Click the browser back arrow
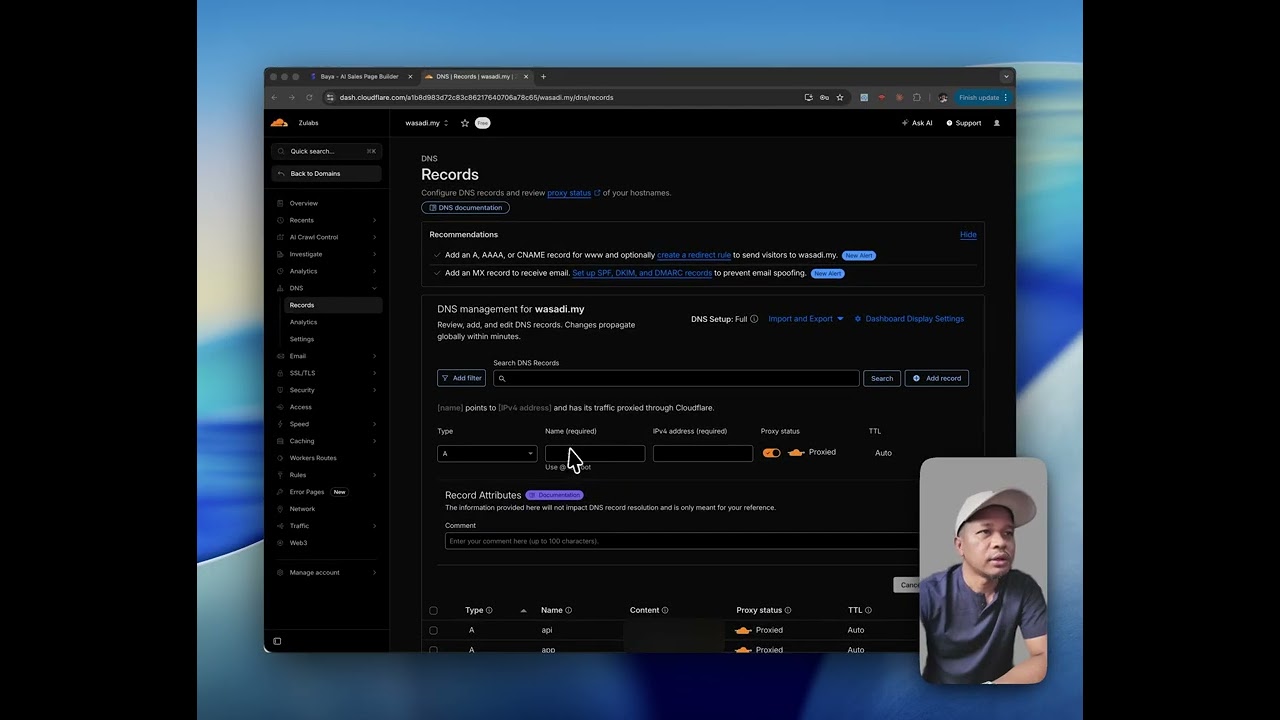 [x=274, y=98]
